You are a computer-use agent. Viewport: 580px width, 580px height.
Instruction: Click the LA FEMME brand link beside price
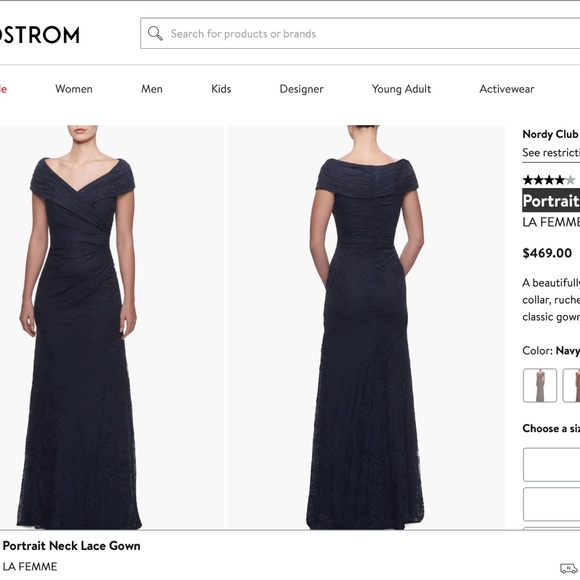coord(551,222)
